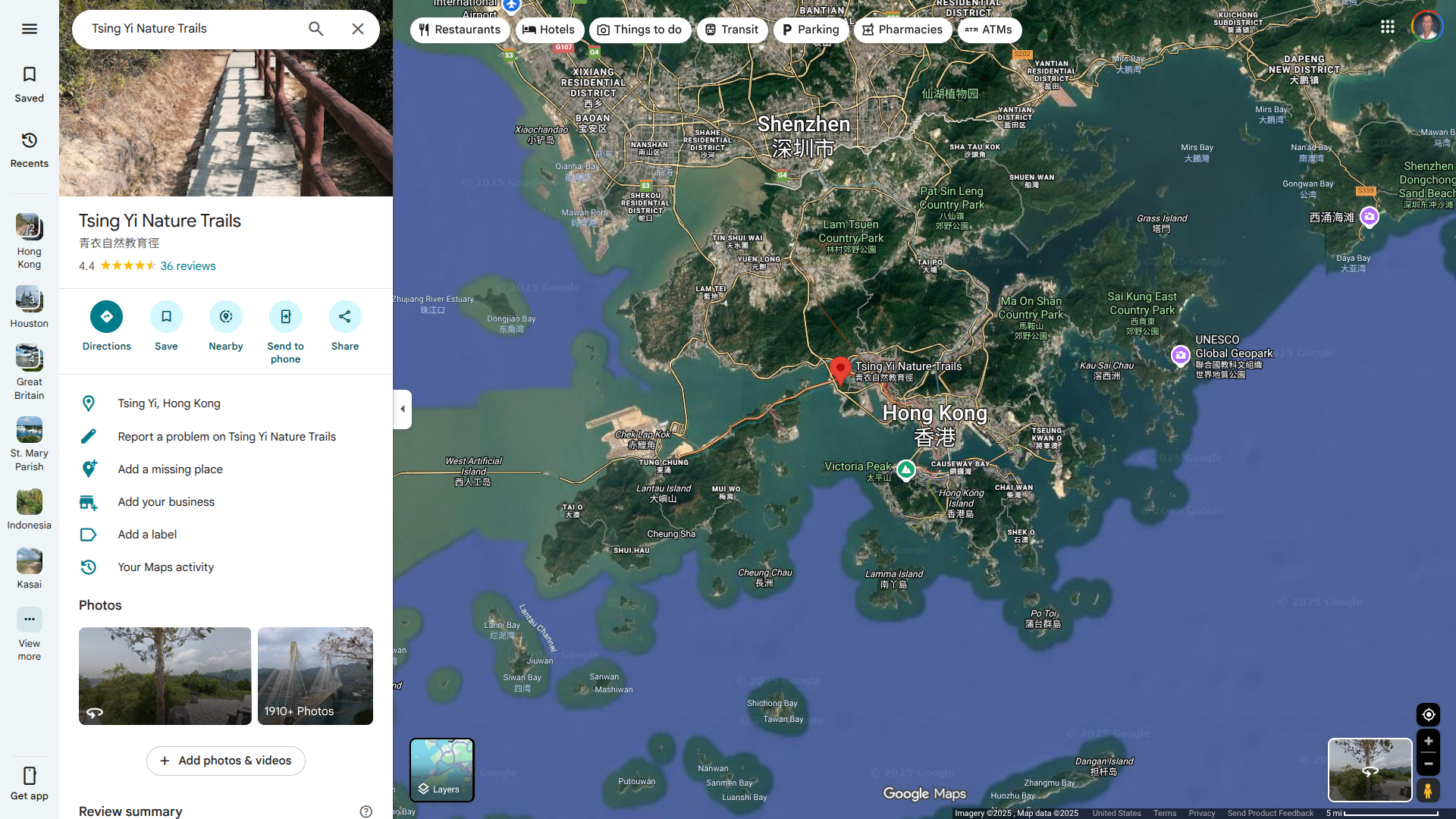The height and width of the screenshot is (819, 1456).
Task: Click the Share icon button
Action: coord(345,316)
